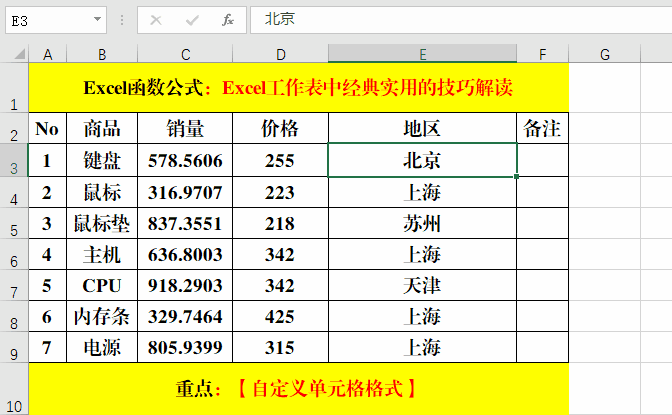
Task: Select row 10 header
Action: pos(14,389)
